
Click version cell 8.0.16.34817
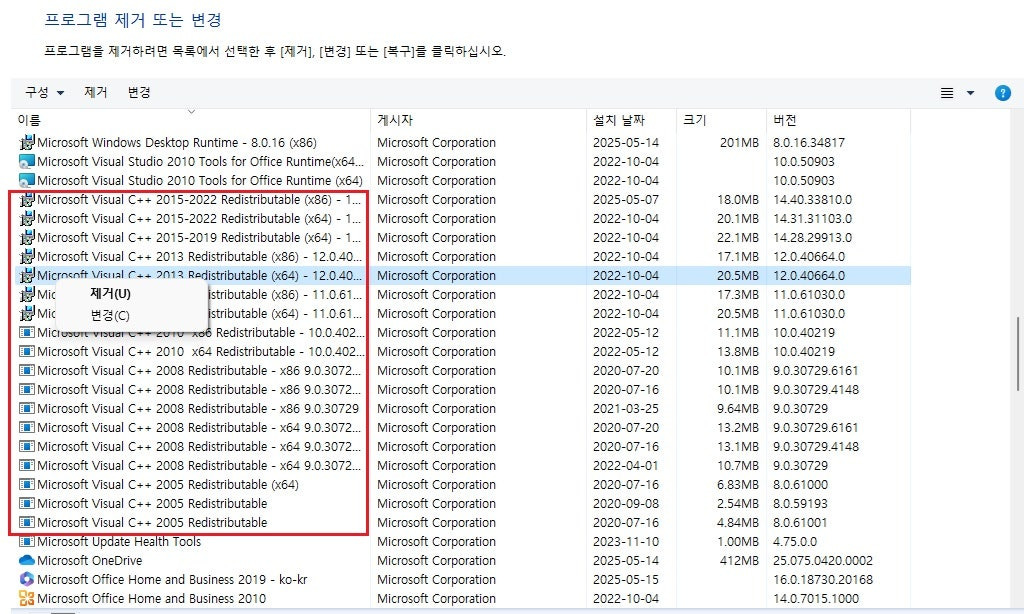808,142
